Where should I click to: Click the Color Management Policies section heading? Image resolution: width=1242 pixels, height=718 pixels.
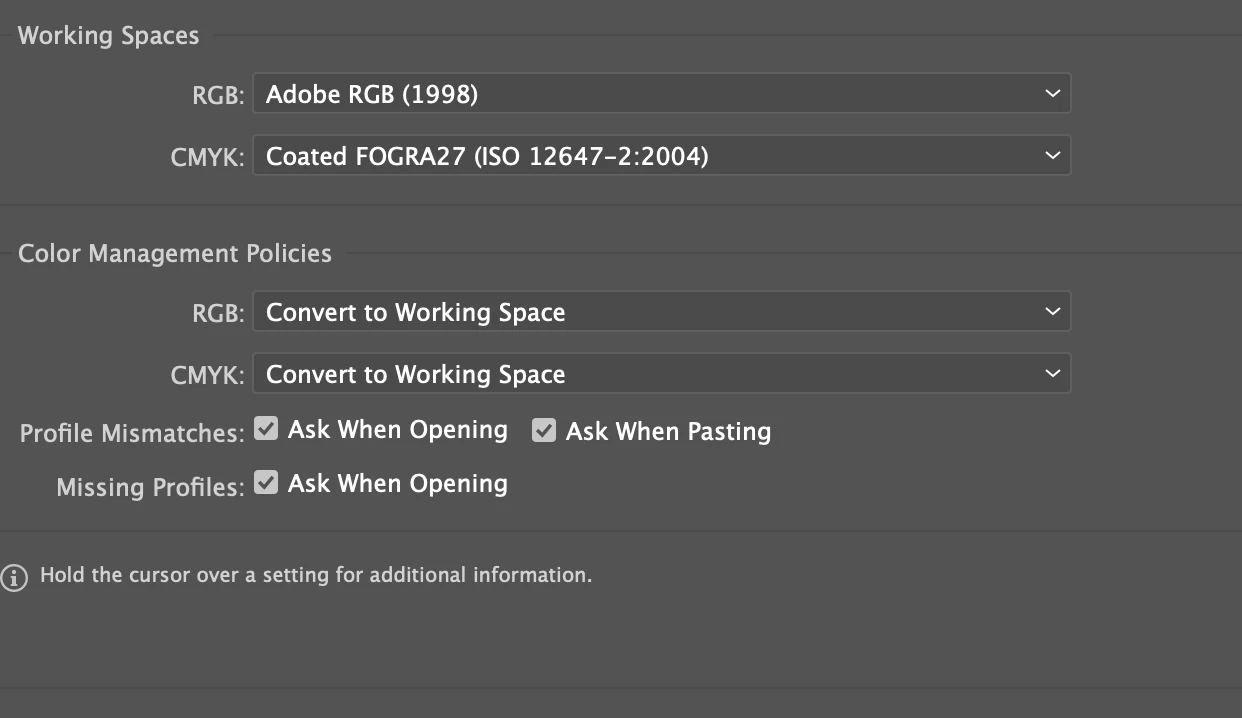(x=175, y=253)
